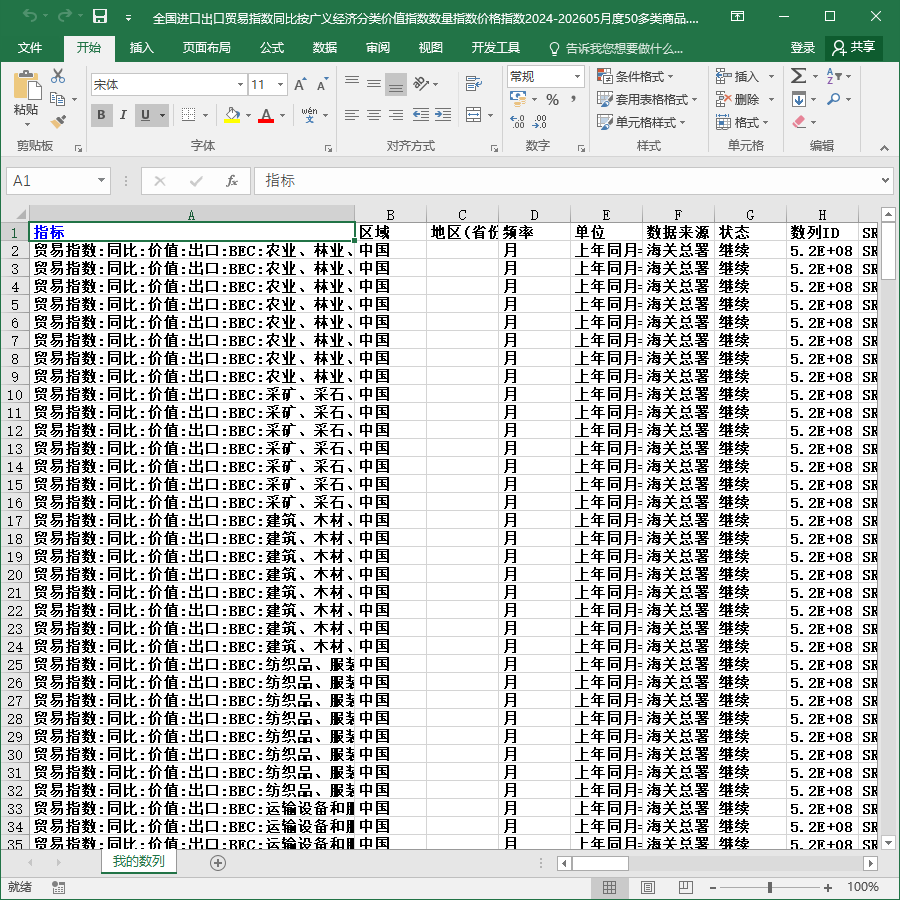This screenshot has width=900, height=900.
Task: Switch to the 数据 ribbon tab
Action: coord(324,48)
